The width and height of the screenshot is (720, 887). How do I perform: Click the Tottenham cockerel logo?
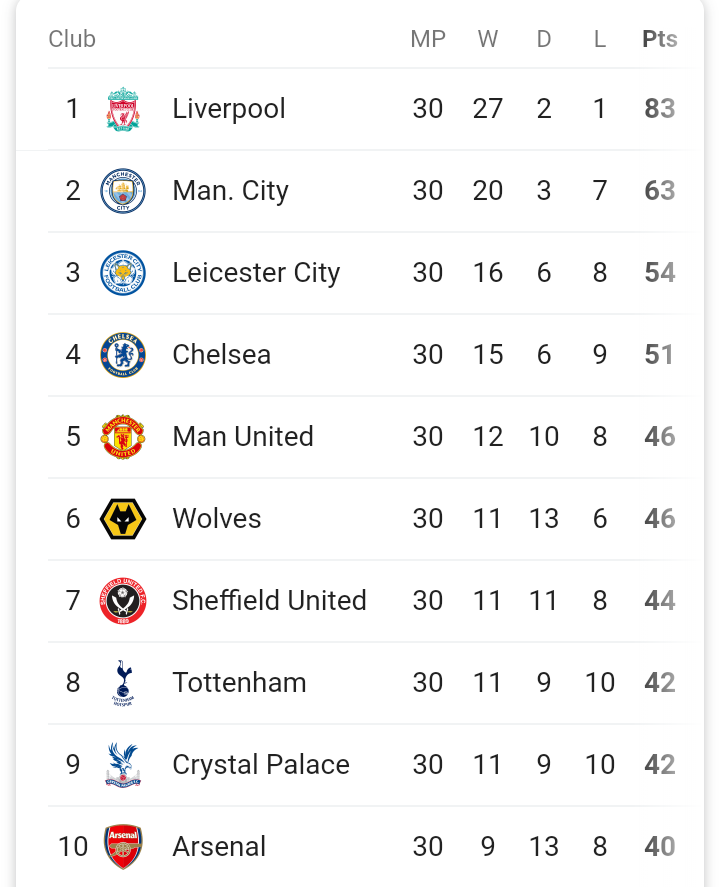point(123,683)
